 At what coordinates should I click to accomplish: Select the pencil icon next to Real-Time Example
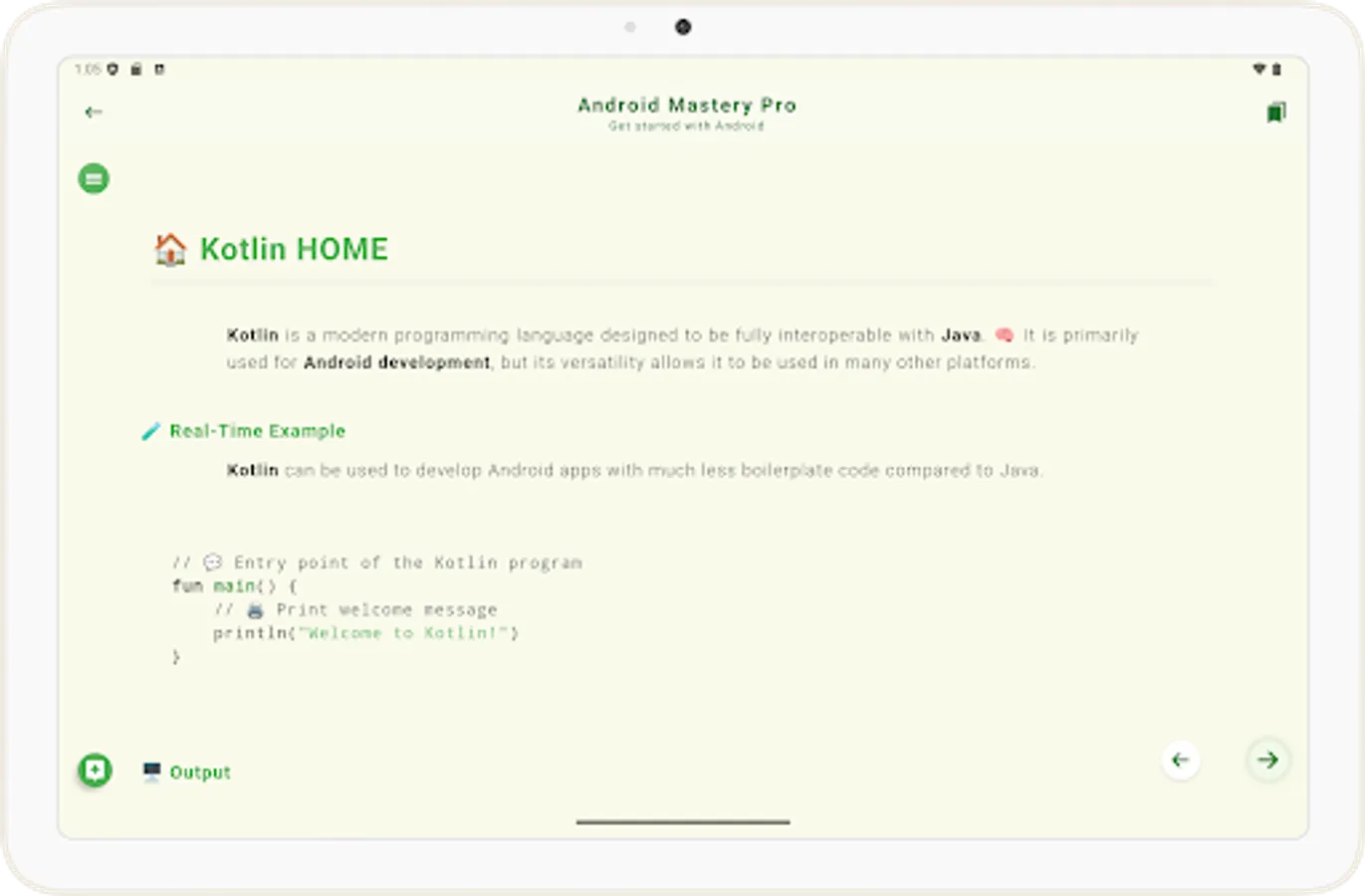(x=151, y=431)
